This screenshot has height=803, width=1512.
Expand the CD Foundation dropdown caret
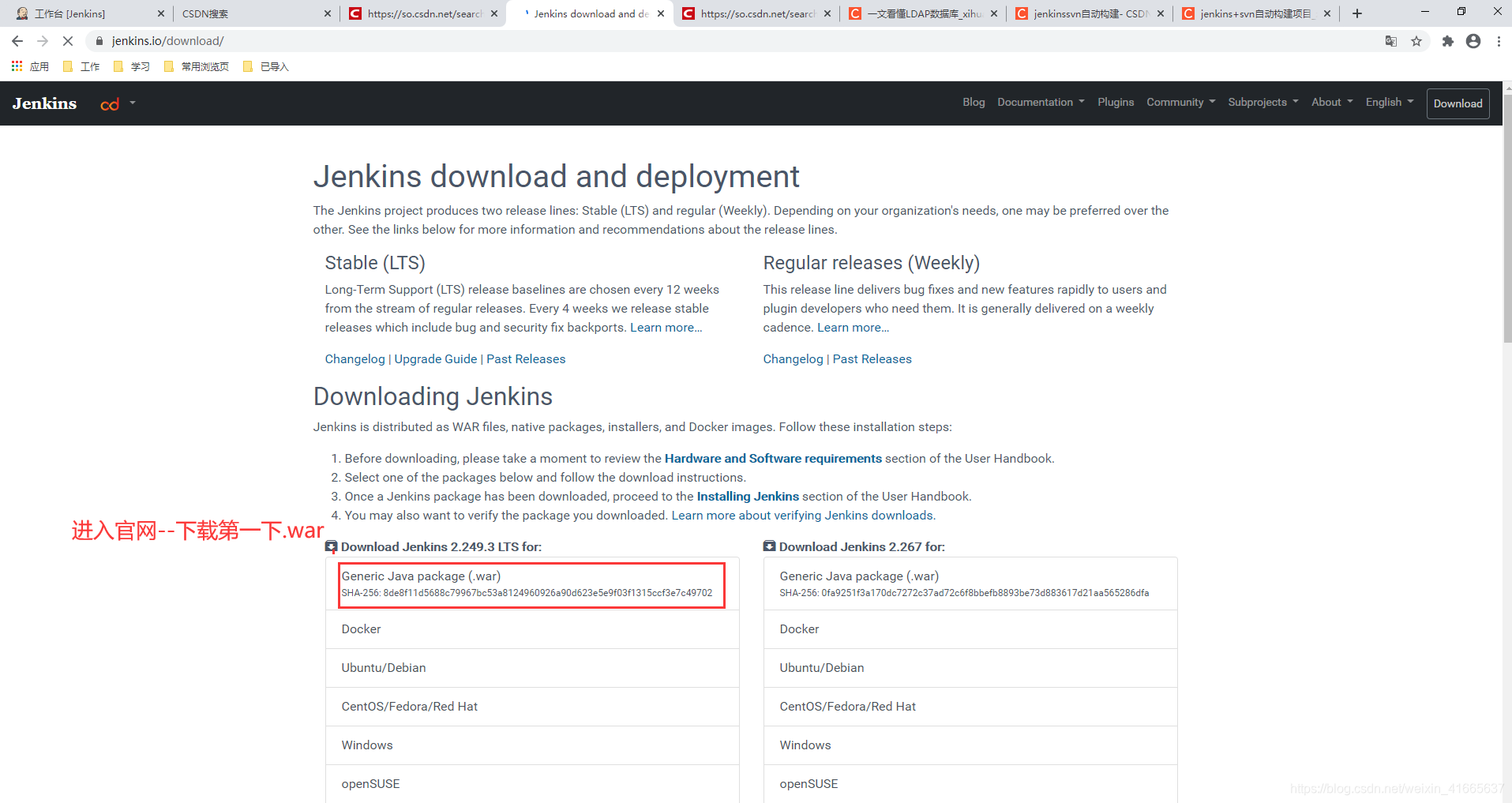pyautogui.click(x=133, y=103)
